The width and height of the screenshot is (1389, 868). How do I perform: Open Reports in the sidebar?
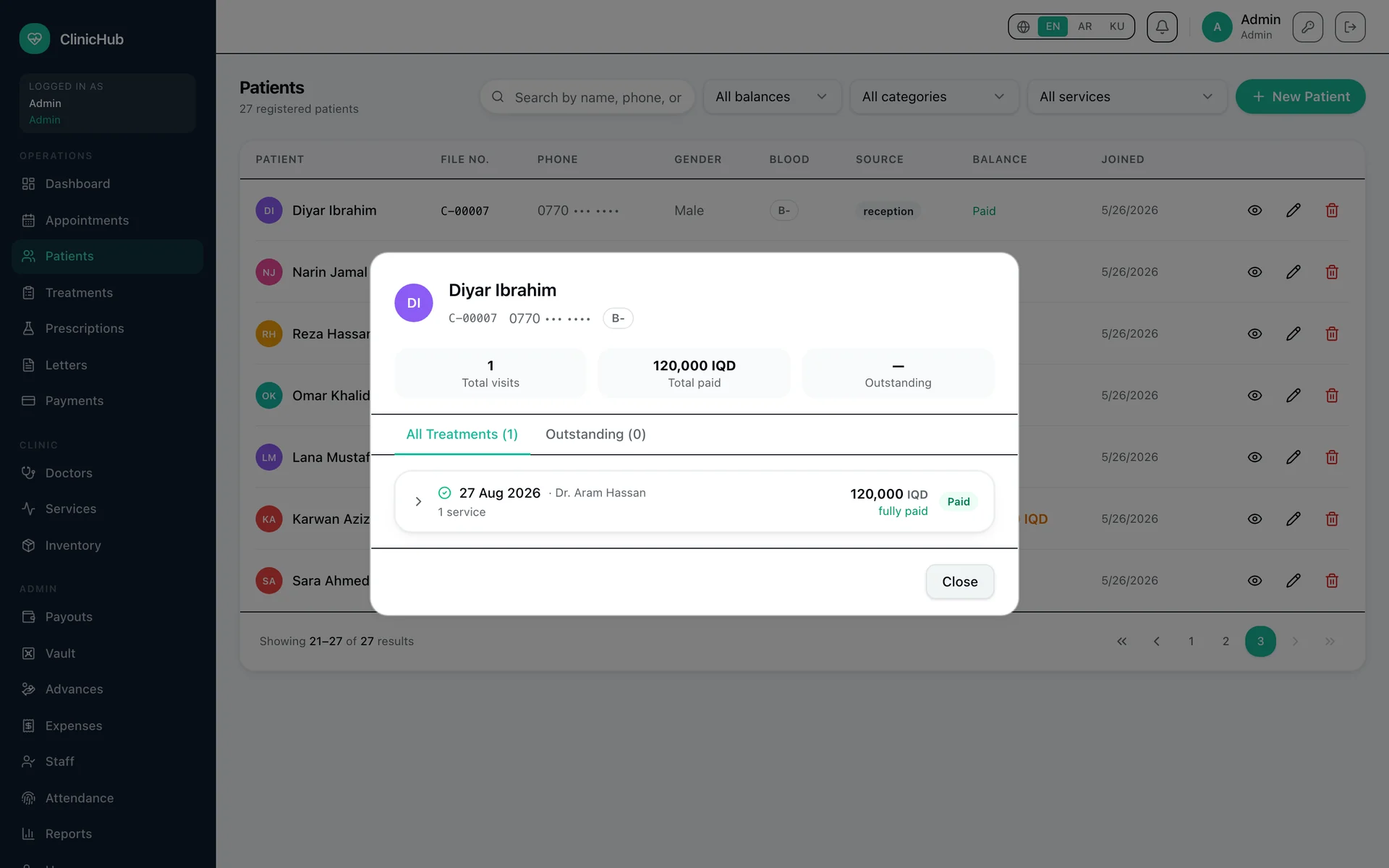click(107, 834)
